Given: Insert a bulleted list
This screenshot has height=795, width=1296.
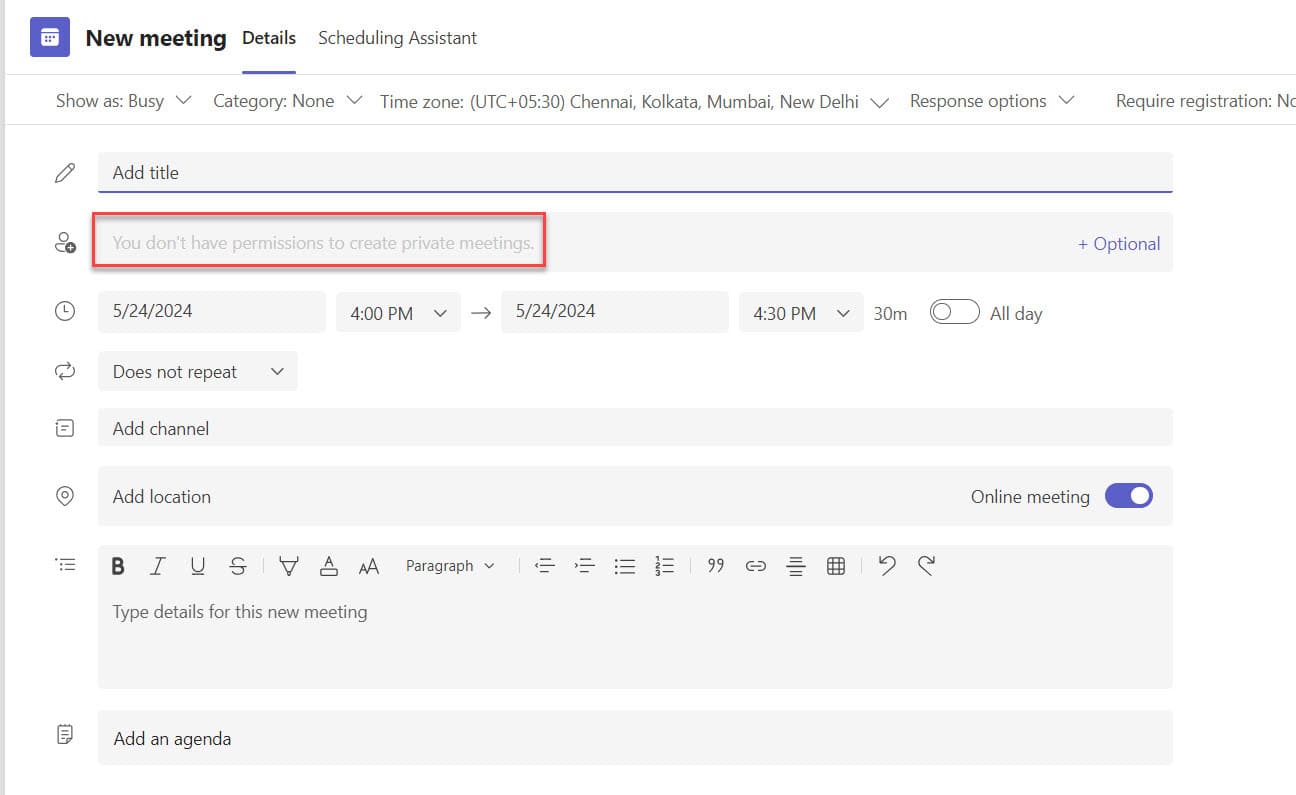Looking at the screenshot, I should pos(625,566).
